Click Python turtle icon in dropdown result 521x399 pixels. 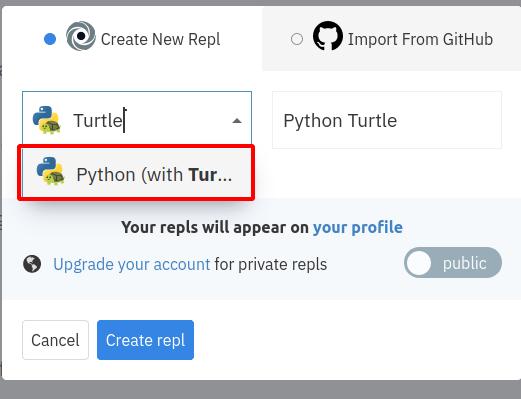pos(51,171)
